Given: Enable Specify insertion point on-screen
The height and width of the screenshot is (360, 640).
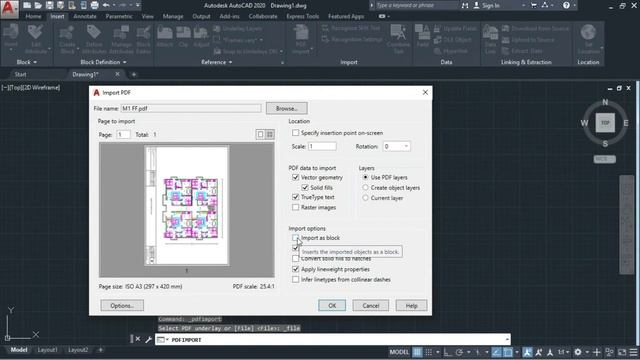Looking at the screenshot, I should [296, 133].
